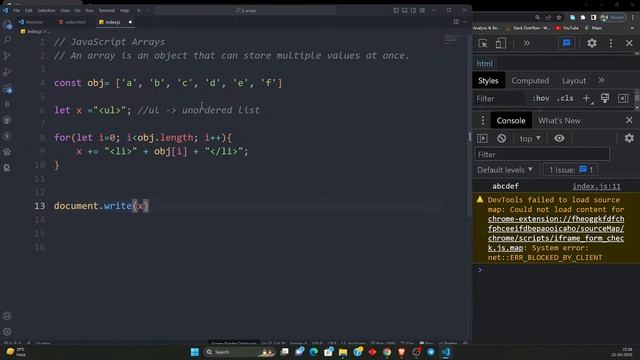
Task: Select the What's New tab
Action: [x=559, y=120]
